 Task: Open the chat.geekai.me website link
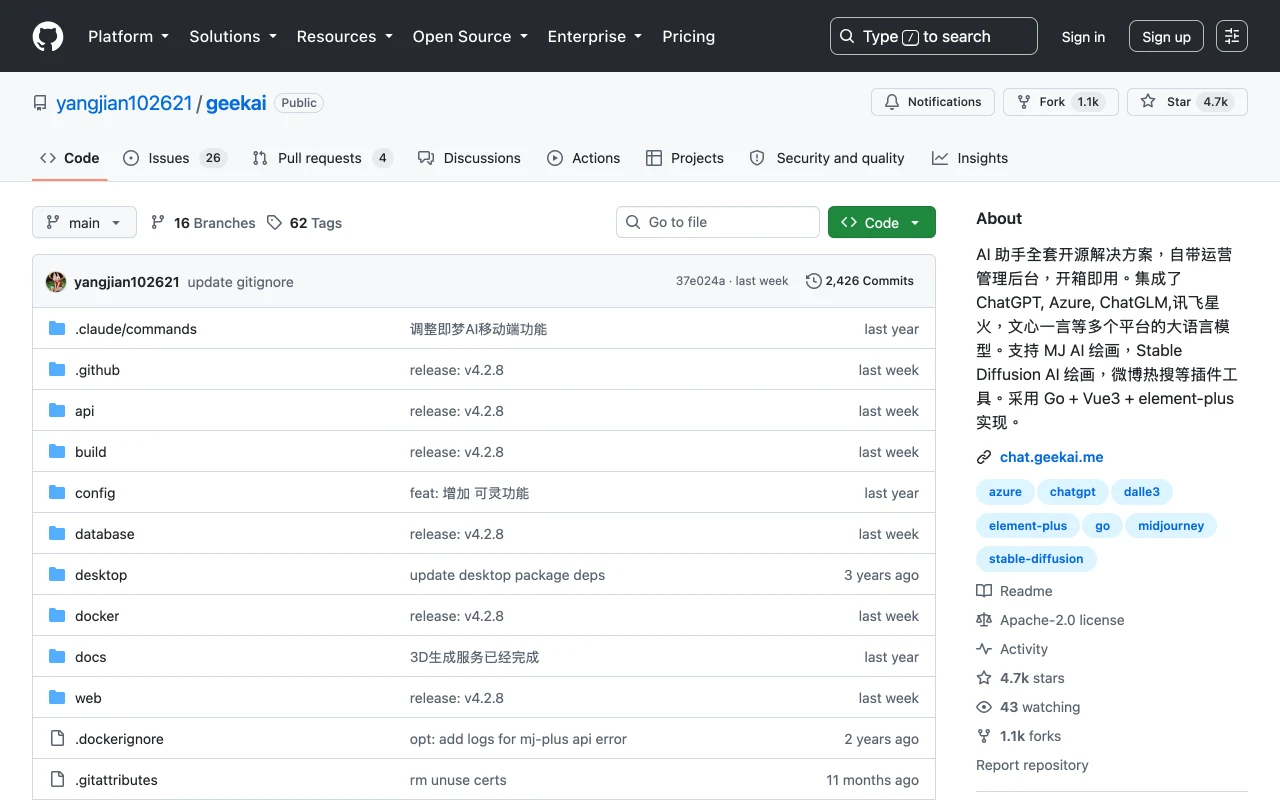[1052, 457]
